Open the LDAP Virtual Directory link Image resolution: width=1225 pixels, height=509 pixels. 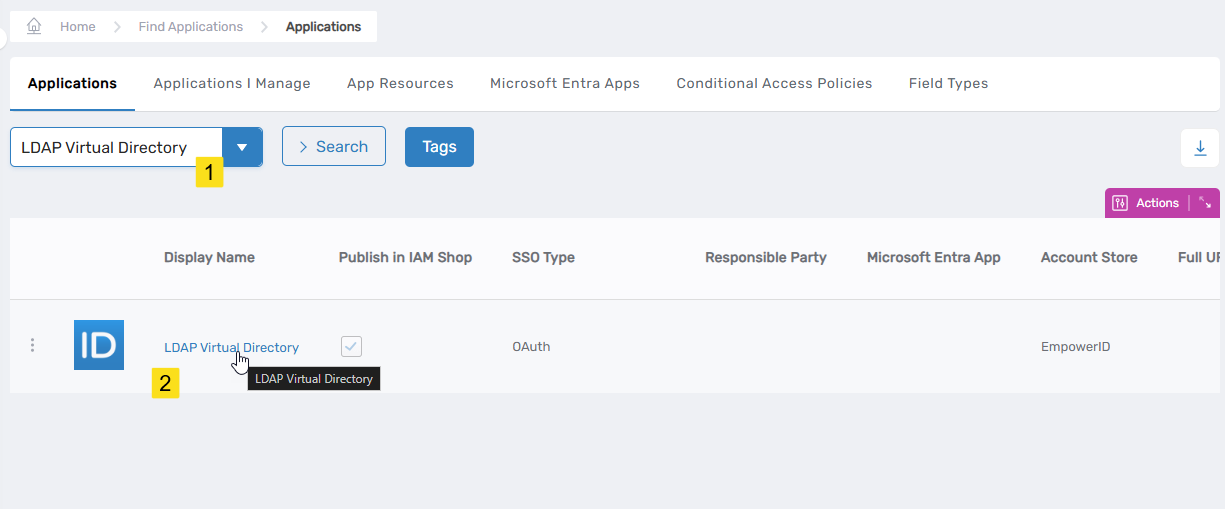tap(231, 347)
